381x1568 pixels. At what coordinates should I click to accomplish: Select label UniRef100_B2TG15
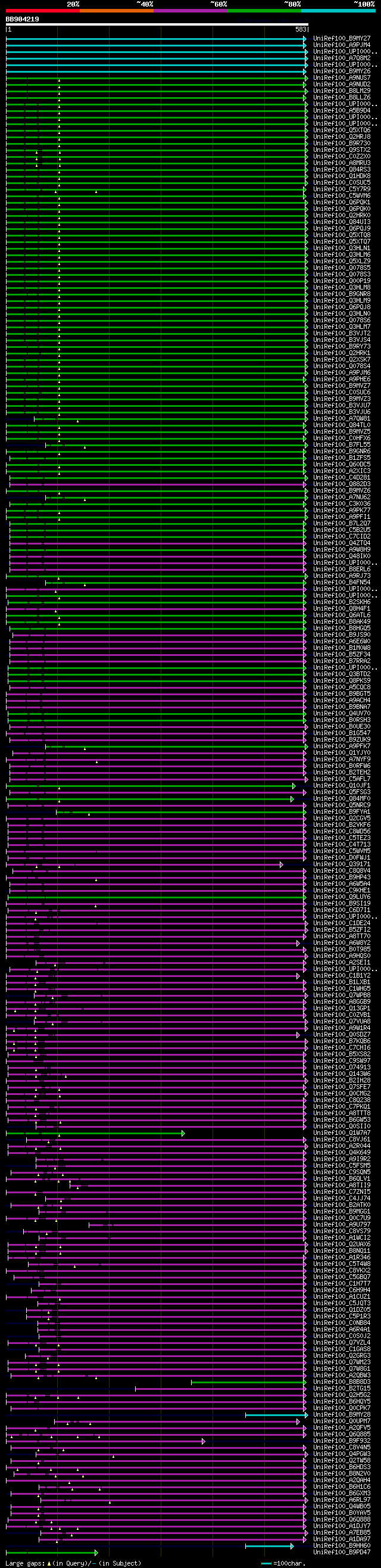(x=342, y=1389)
